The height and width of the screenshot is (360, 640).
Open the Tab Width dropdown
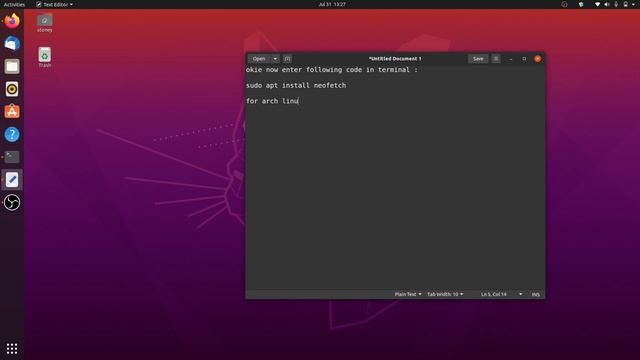pos(445,294)
